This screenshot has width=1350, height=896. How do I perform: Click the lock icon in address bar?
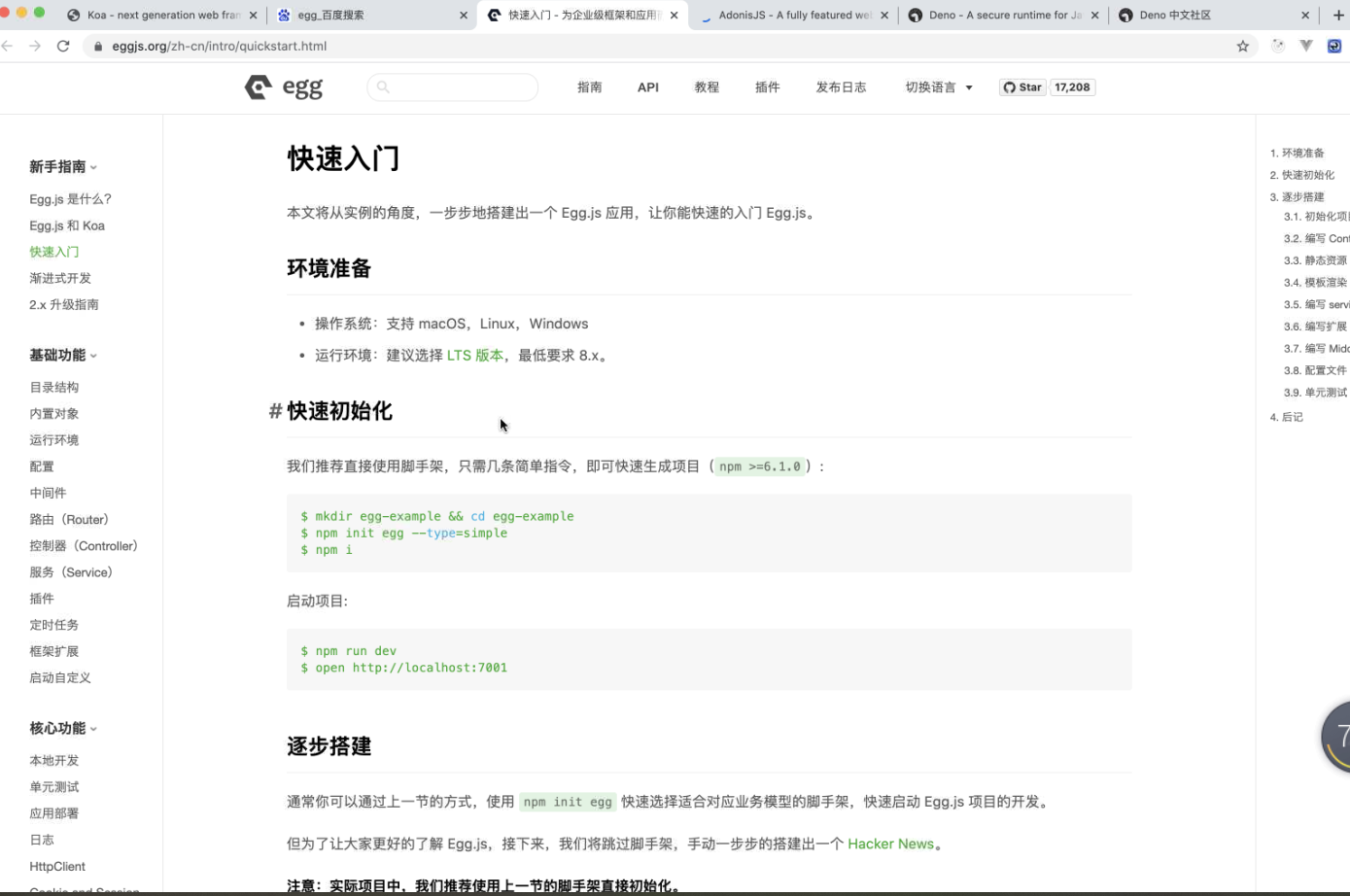(98, 46)
